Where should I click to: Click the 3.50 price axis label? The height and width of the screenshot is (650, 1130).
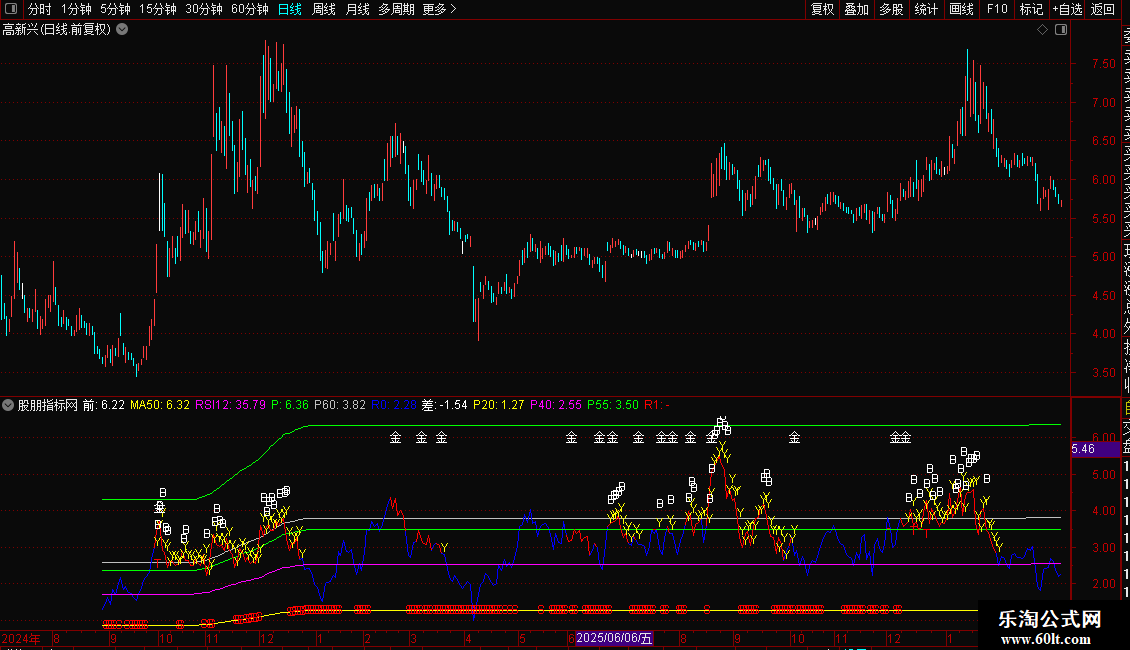1103,373
